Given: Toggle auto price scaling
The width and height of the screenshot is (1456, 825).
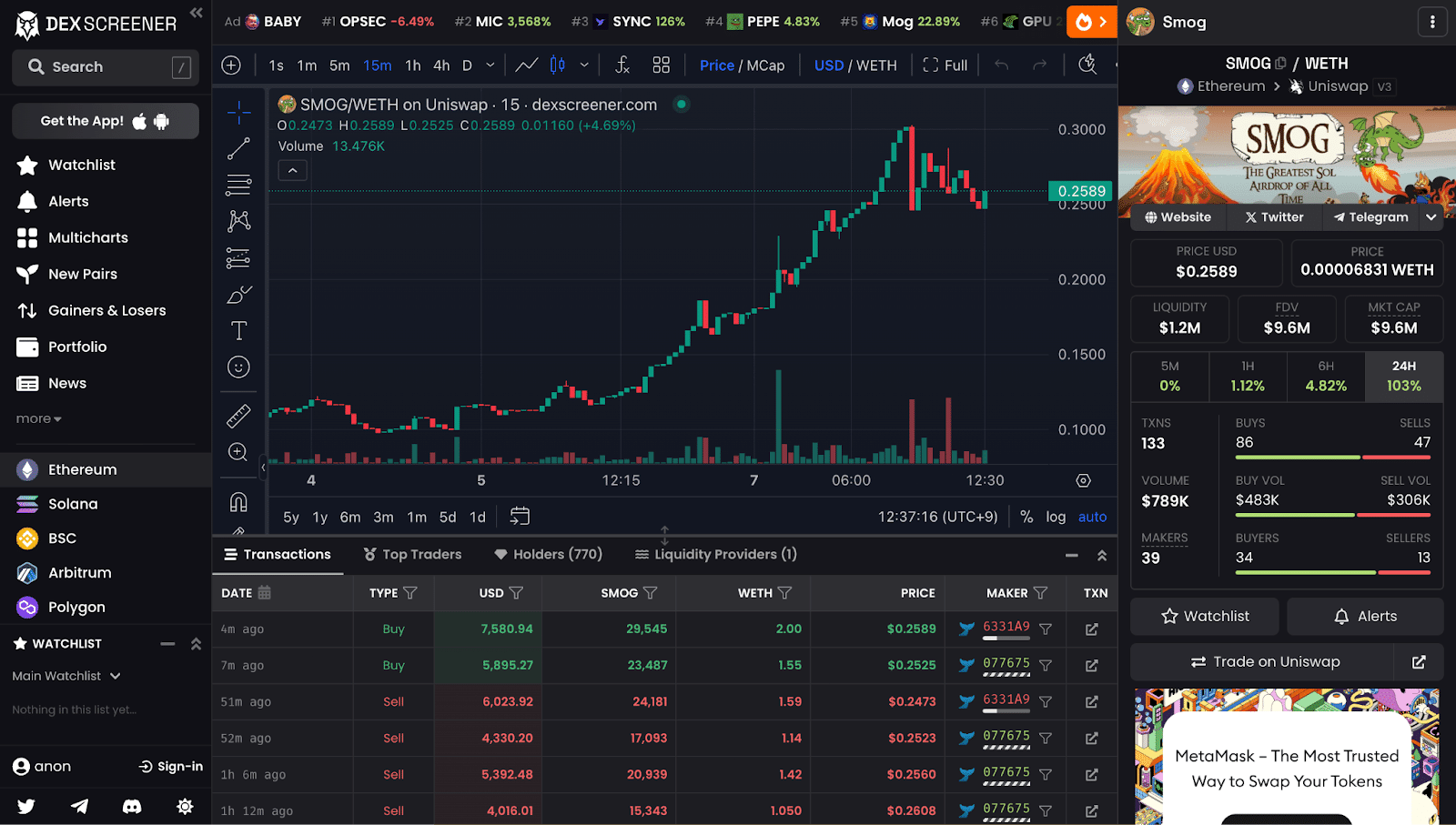Looking at the screenshot, I should click(1092, 517).
